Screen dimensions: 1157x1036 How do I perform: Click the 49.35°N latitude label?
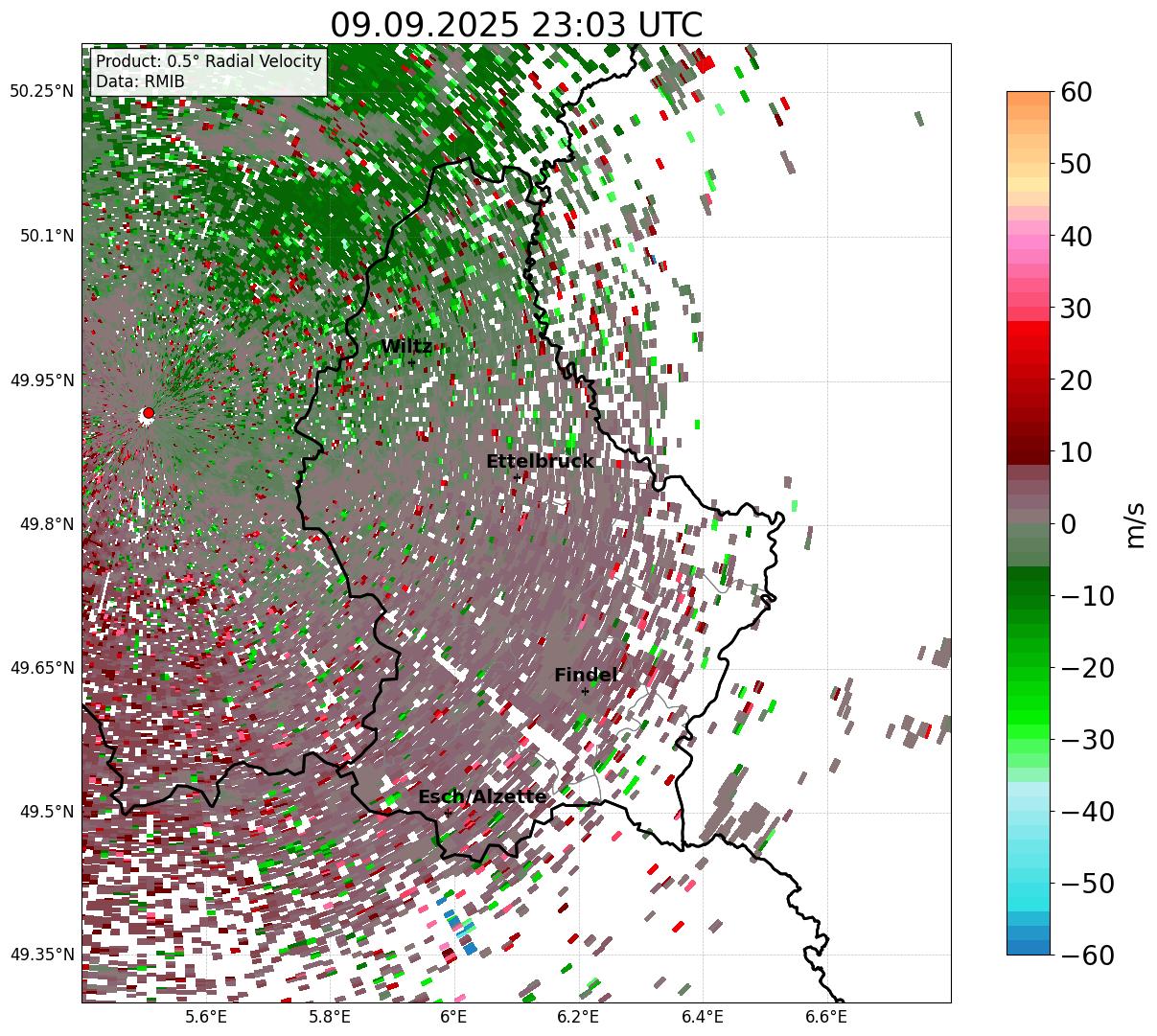[x=41, y=955]
